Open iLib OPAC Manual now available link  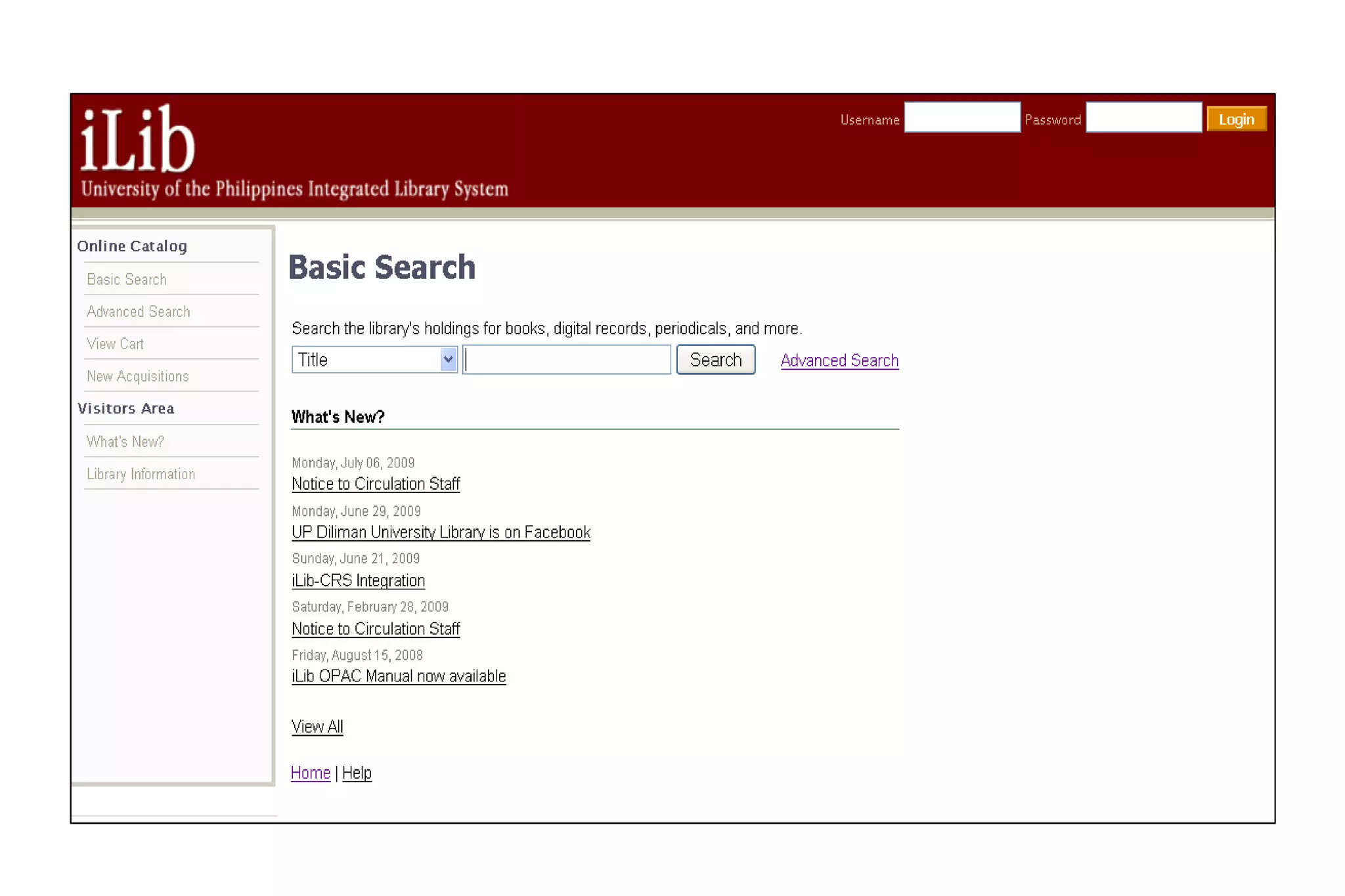(x=399, y=677)
